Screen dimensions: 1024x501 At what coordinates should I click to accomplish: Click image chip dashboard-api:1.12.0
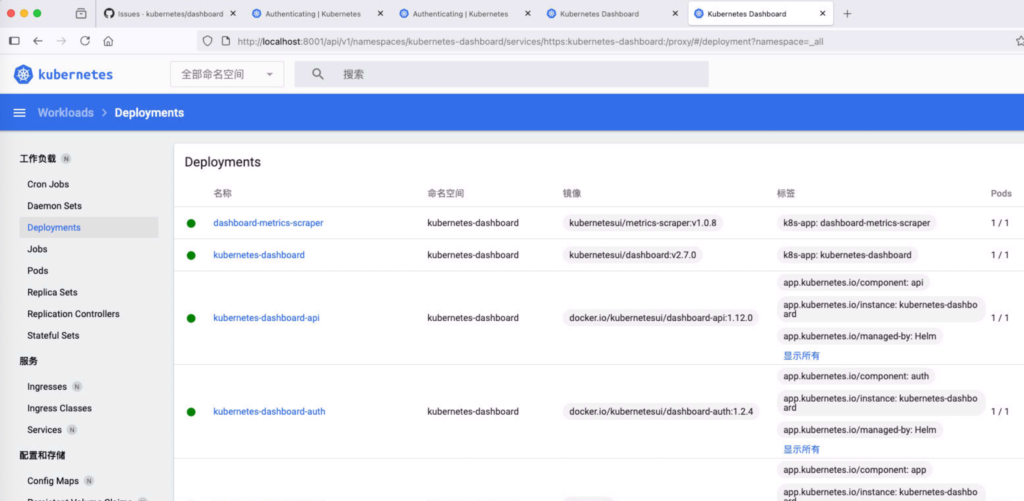pyautogui.click(x=661, y=318)
